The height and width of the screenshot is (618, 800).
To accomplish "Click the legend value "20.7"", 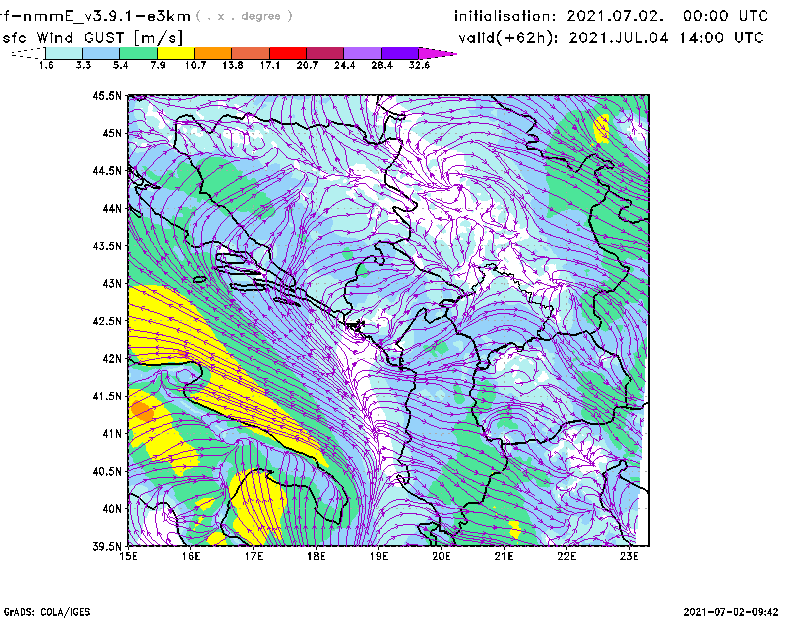I will click(x=307, y=65).
